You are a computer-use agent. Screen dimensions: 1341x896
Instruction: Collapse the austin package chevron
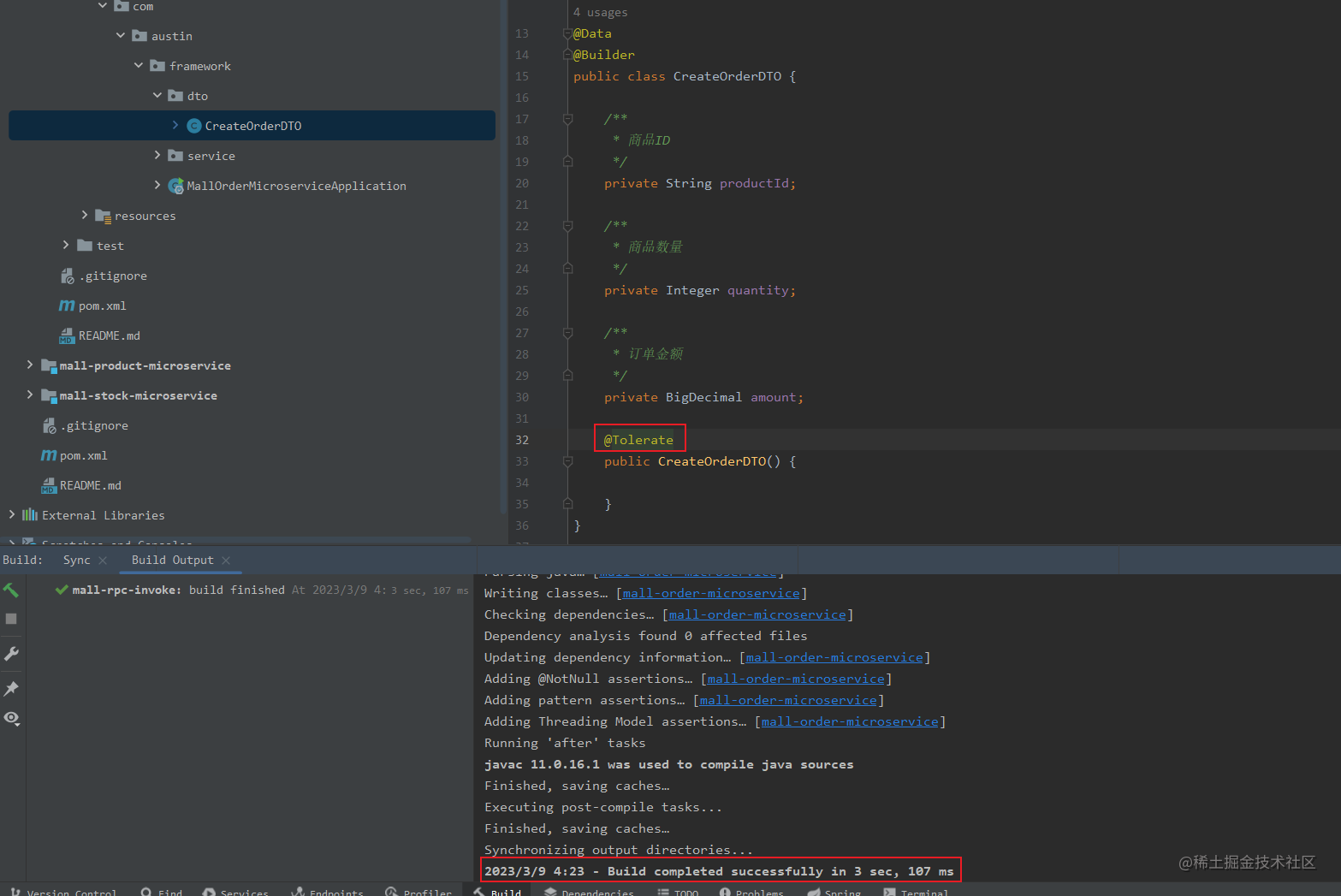tap(121, 36)
